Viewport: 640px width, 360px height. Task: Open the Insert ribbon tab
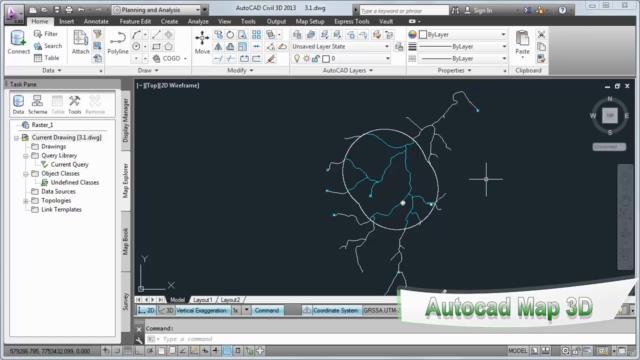coord(67,21)
